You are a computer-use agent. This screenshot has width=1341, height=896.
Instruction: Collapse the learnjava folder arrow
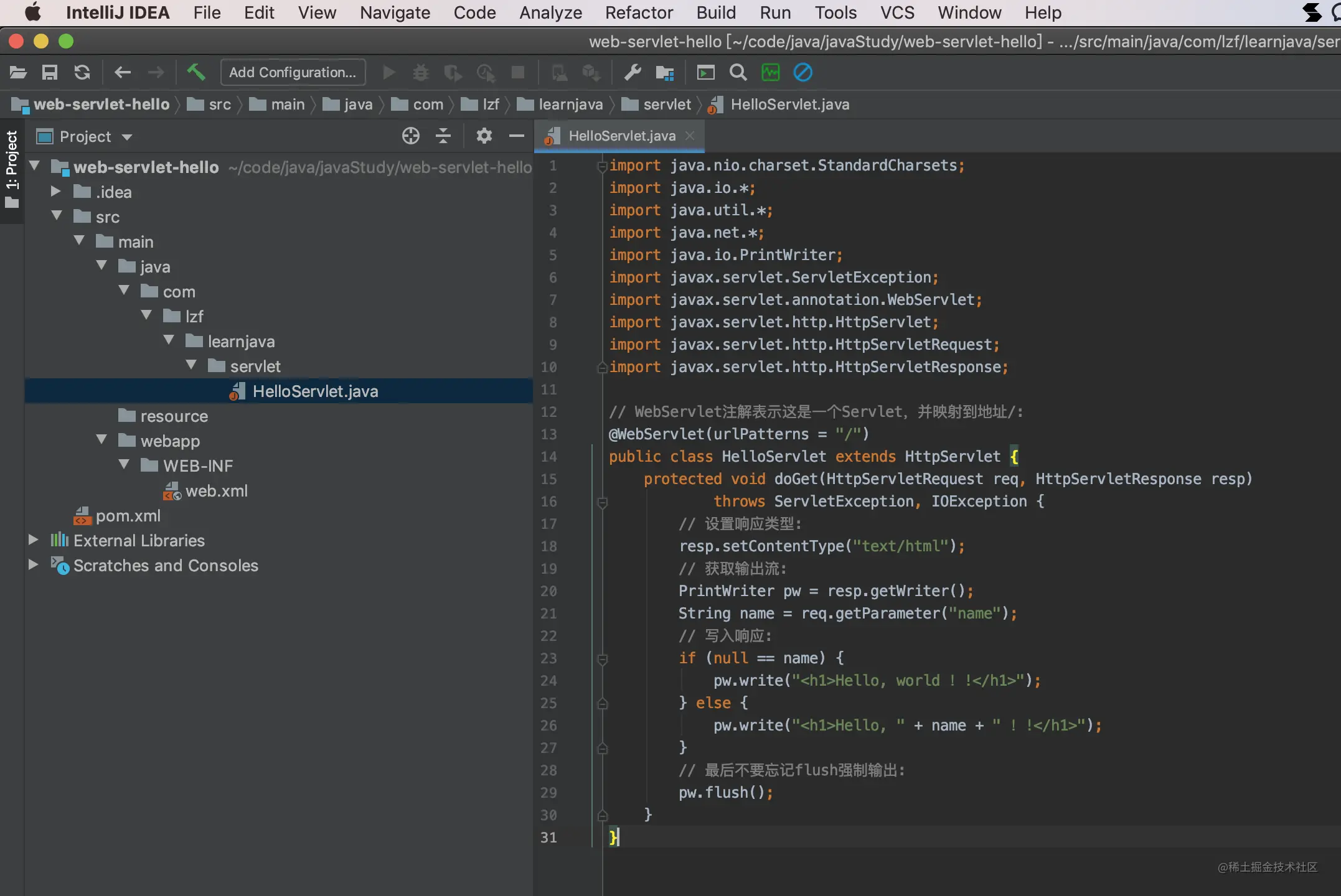(169, 340)
